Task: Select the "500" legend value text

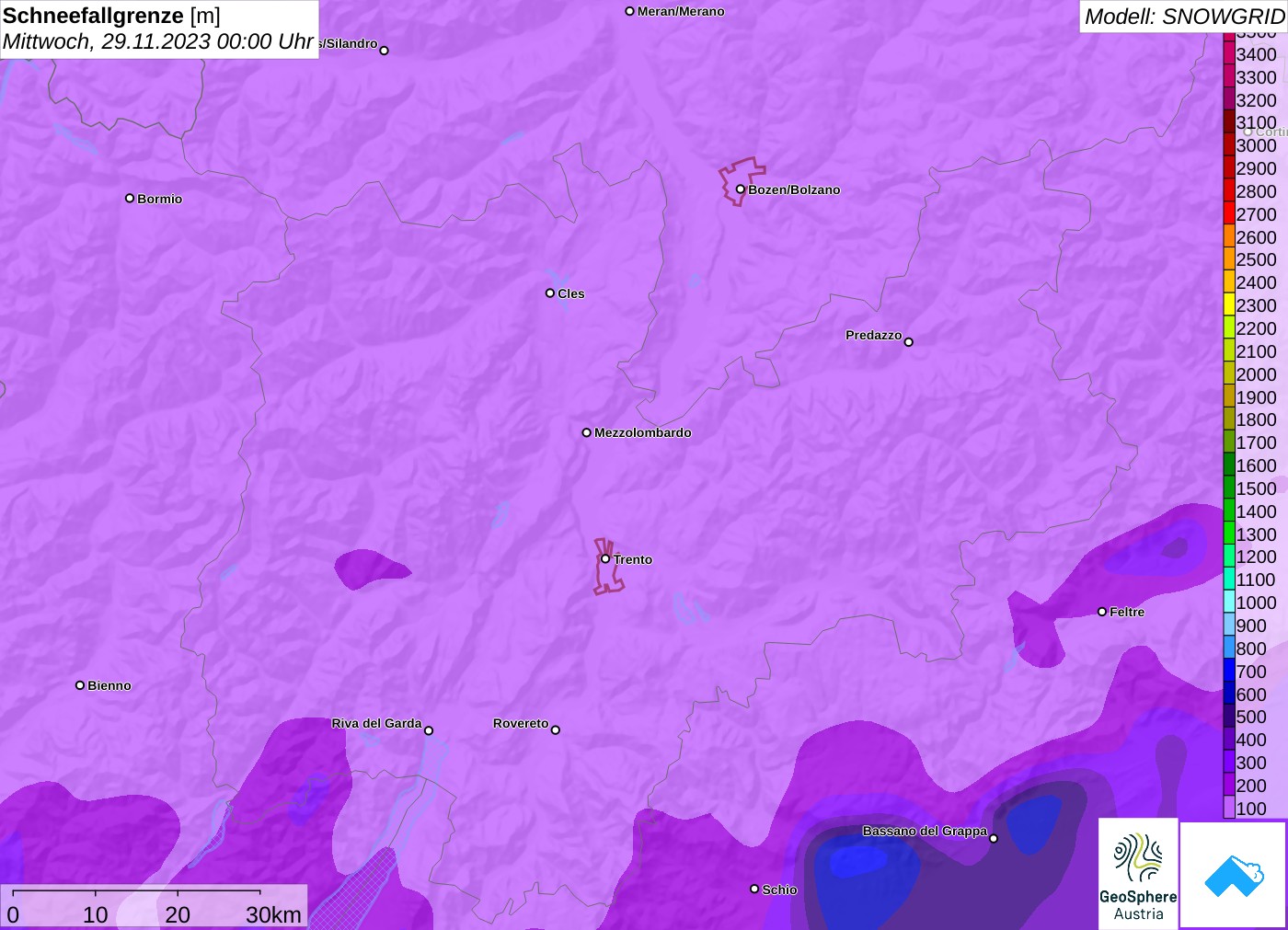Action: coord(1251,717)
